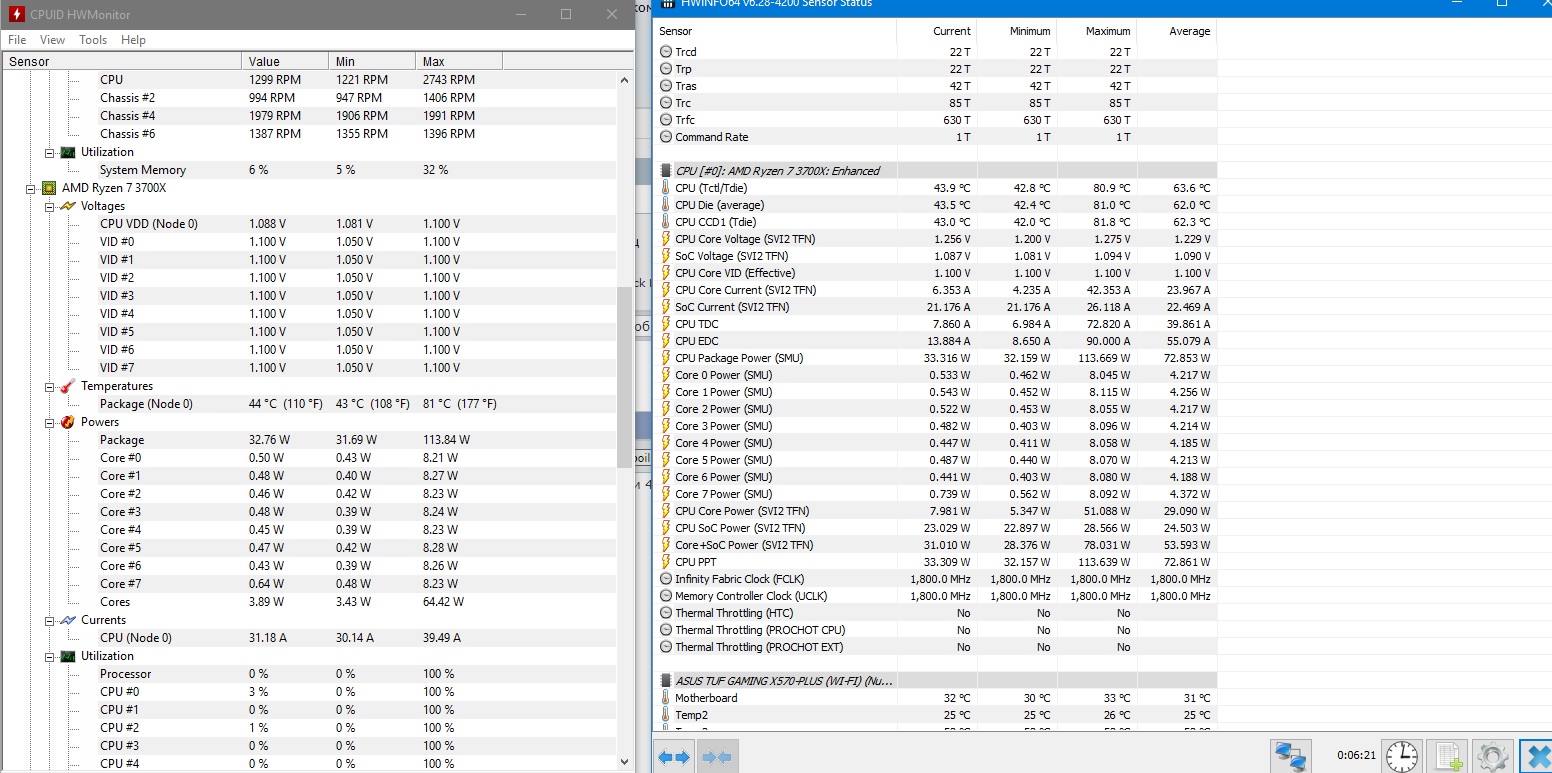The width and height of the screenshot is (1552, 773).
Task: Click the blue X button in HWiNFO toolbar
Action: click(1536, 756)
